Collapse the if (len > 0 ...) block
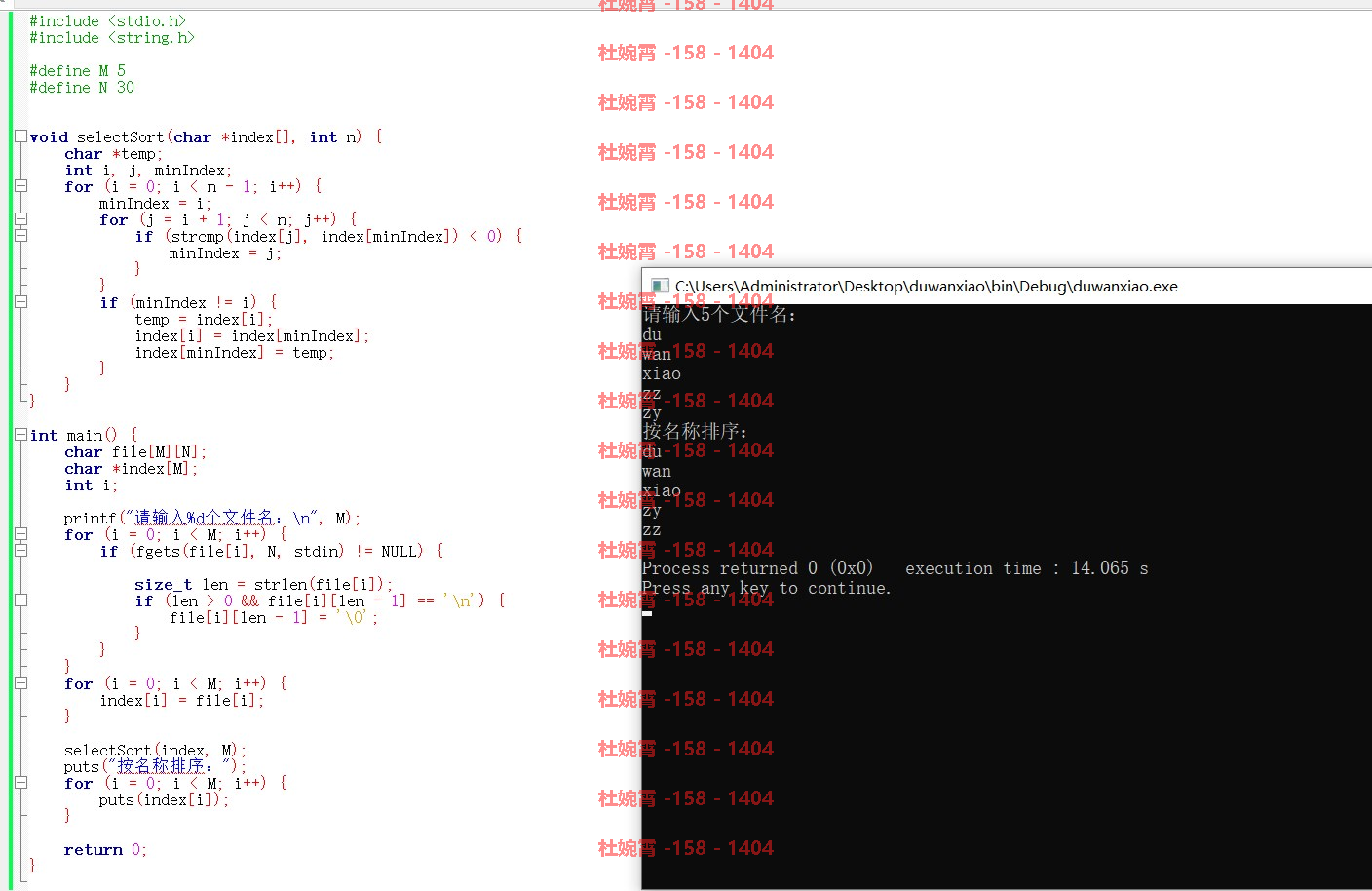Viewport: 1372px width, 891px height. click(20, 600)
